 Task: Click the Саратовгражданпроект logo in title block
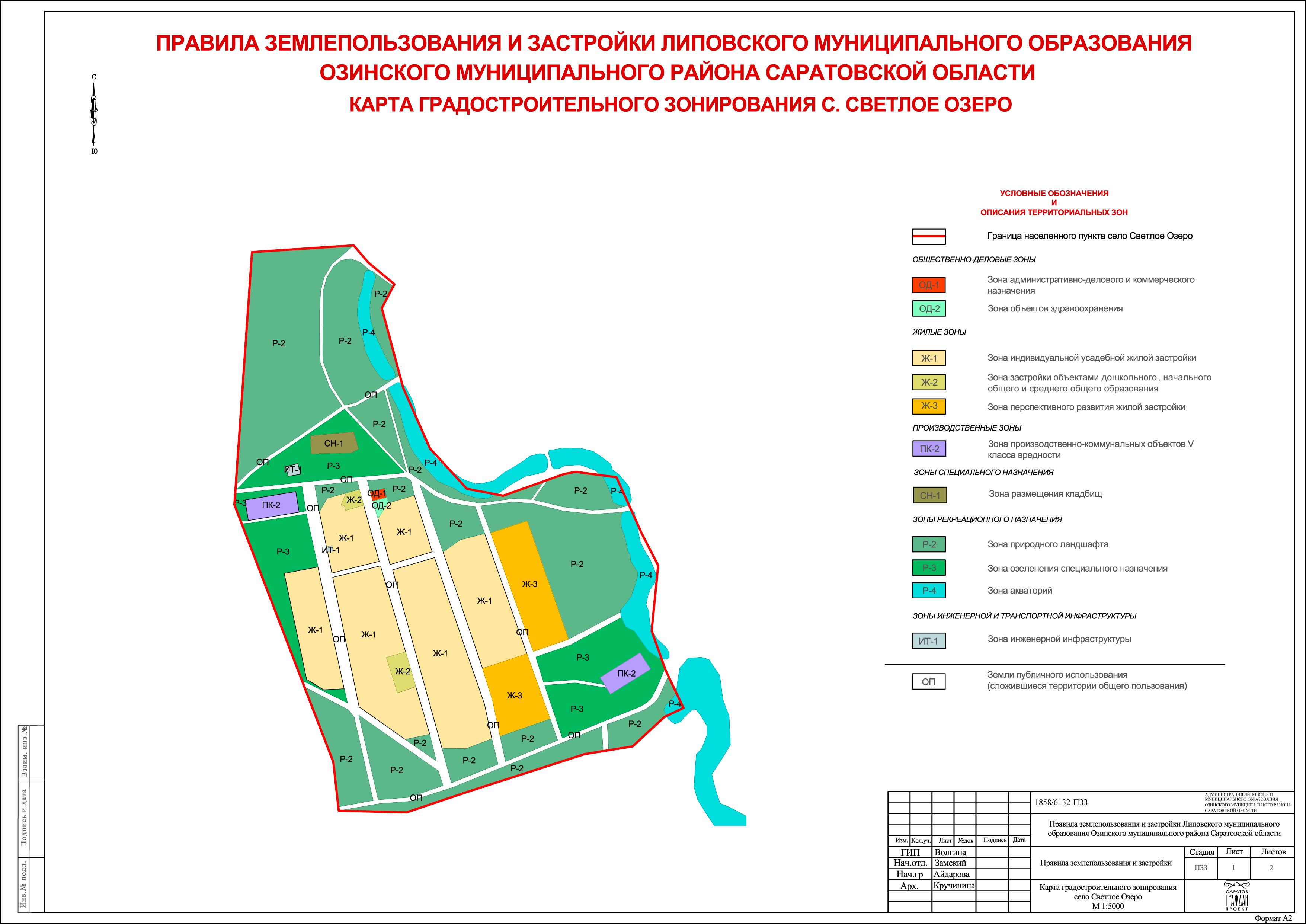click(1236, 896)
